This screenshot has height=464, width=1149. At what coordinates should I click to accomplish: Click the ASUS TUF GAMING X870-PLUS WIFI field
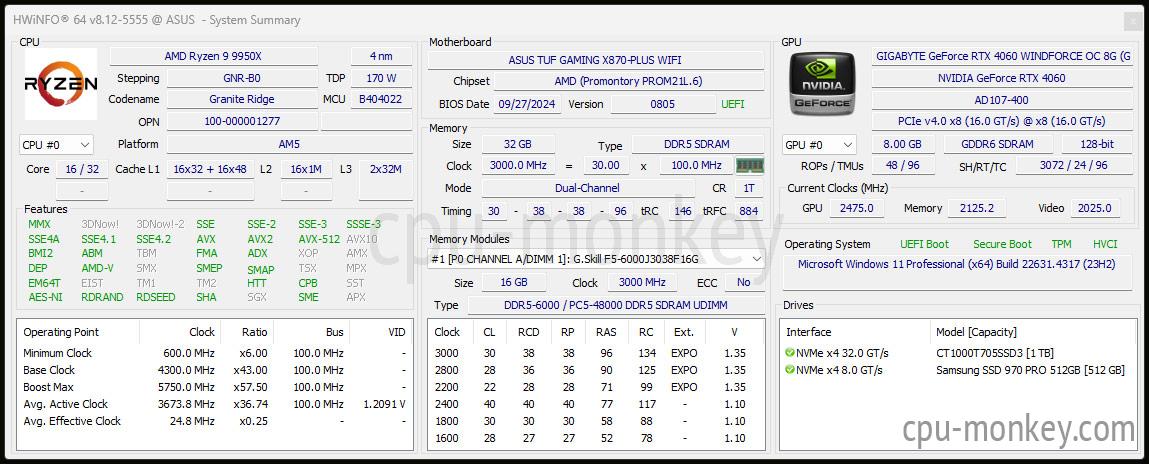pos(596,60)
